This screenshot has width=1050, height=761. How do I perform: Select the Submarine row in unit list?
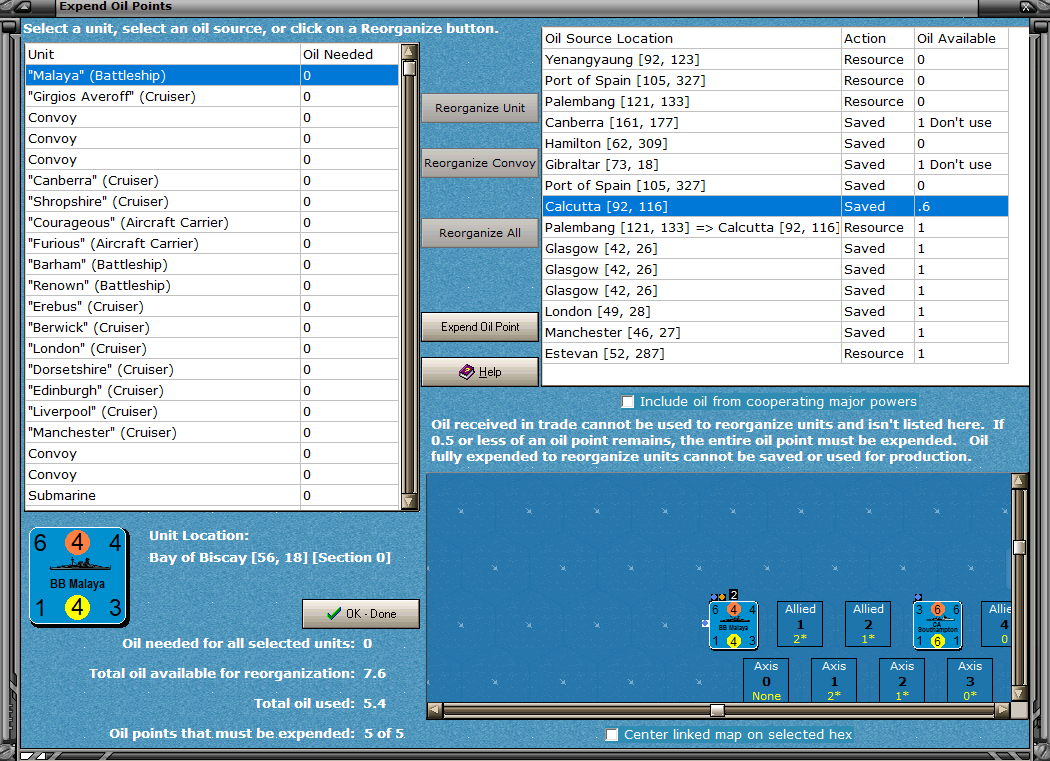(x=212, y=496)
